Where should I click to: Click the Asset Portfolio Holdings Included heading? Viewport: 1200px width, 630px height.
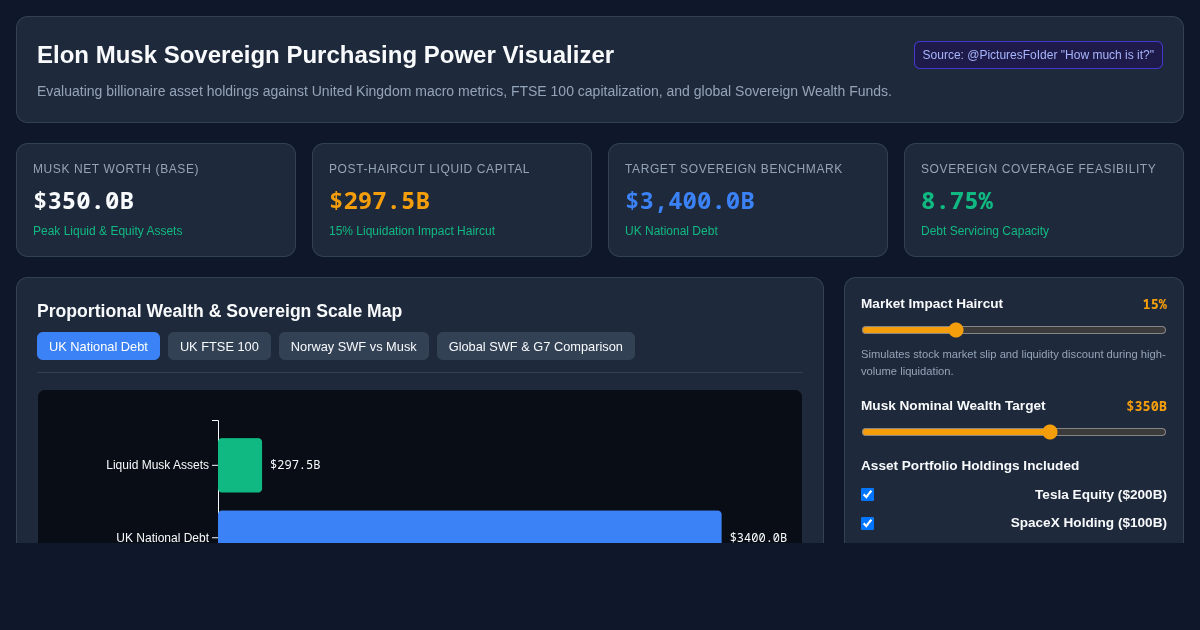(x=970, y=465)
